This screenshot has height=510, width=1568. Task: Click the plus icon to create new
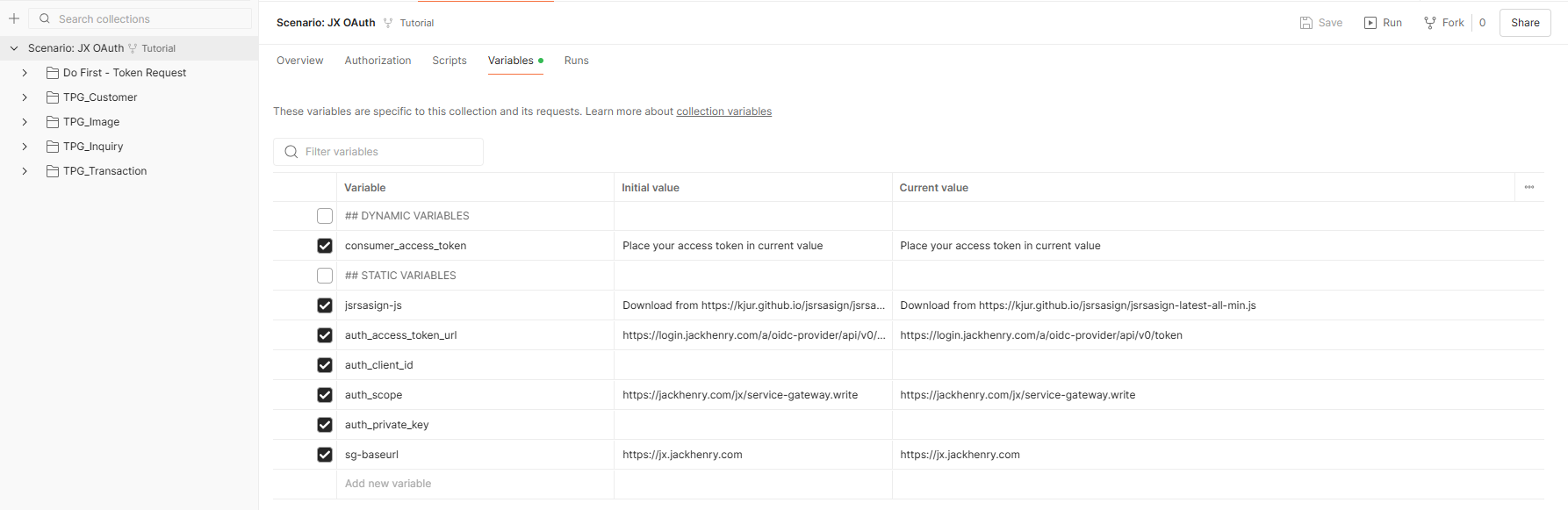(14, 18)
